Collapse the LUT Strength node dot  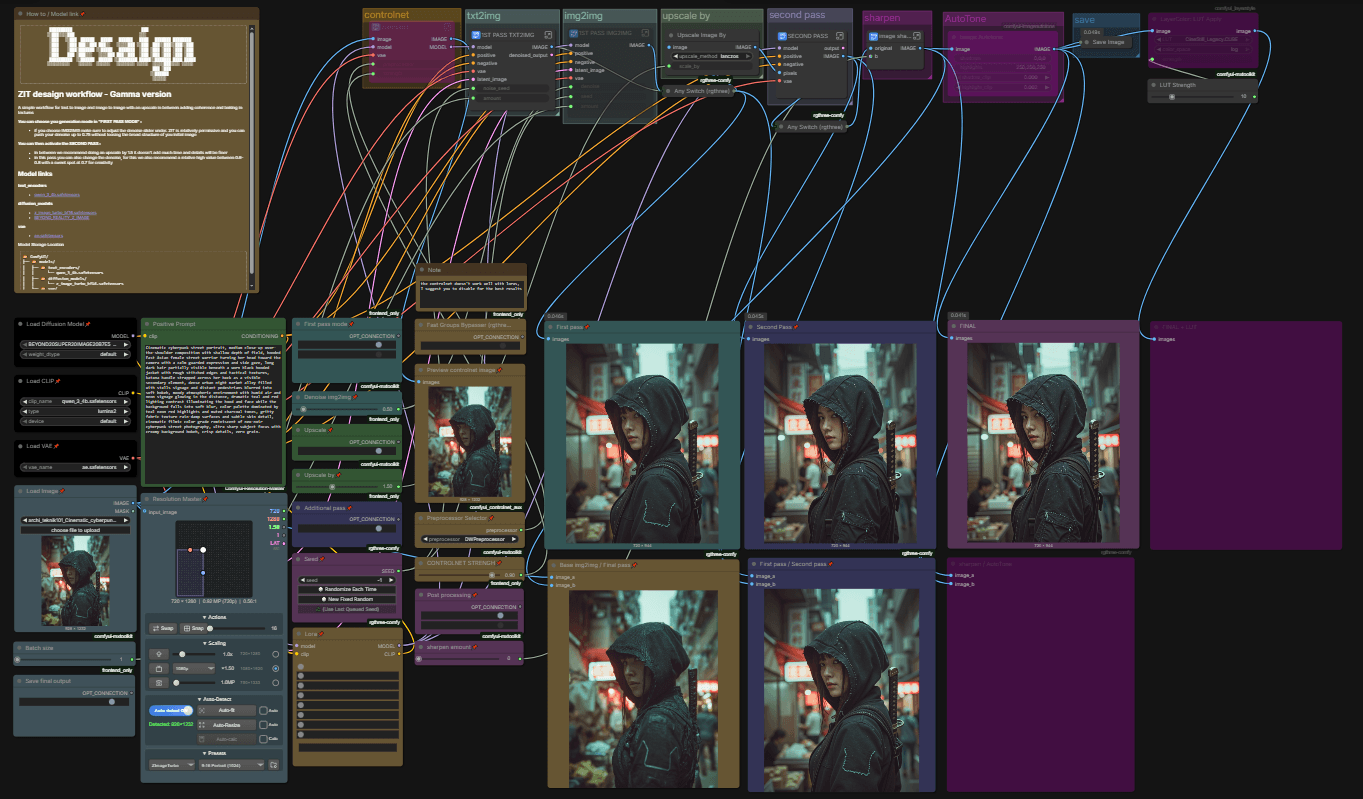[1153, 85]
